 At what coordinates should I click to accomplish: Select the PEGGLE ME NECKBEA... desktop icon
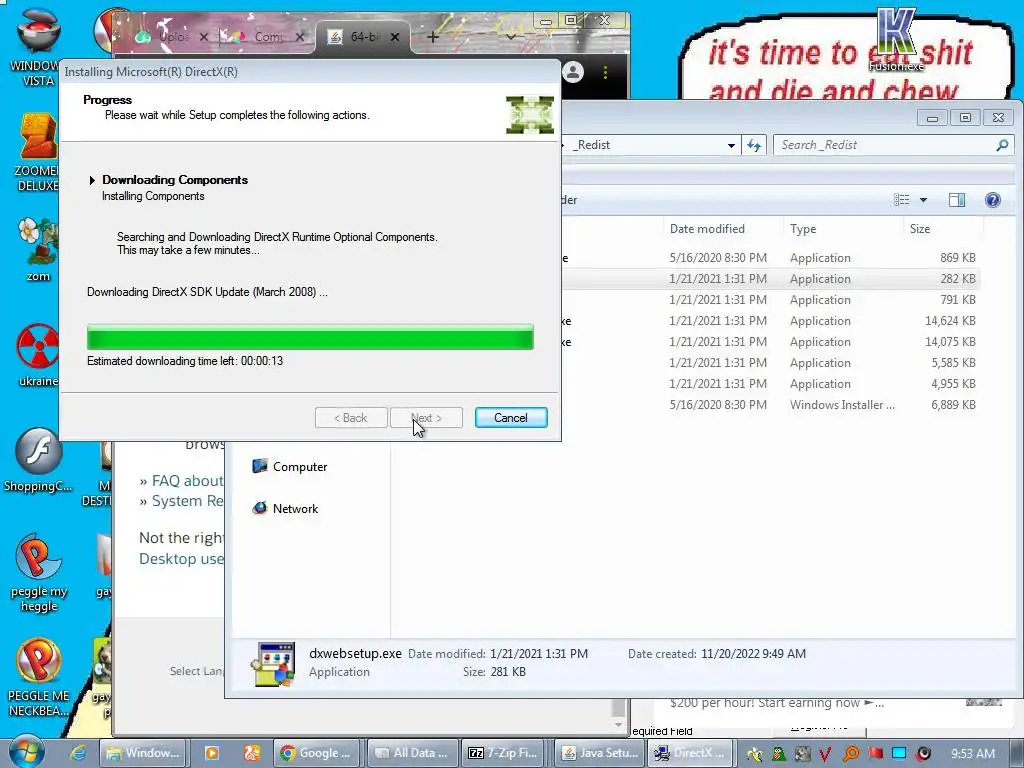click(38, 678)
